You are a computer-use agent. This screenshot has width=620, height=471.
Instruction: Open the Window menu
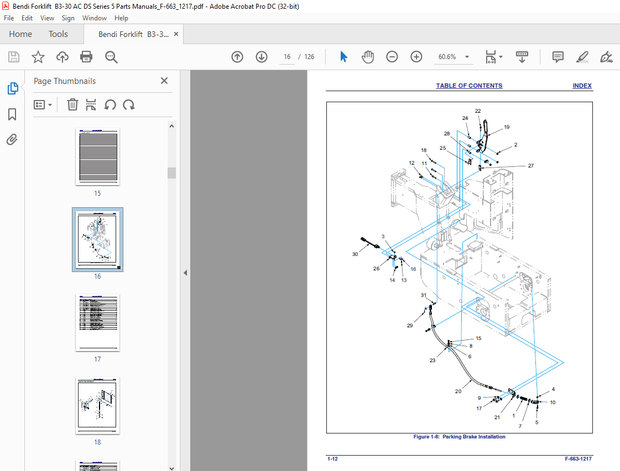pos(94,18)
